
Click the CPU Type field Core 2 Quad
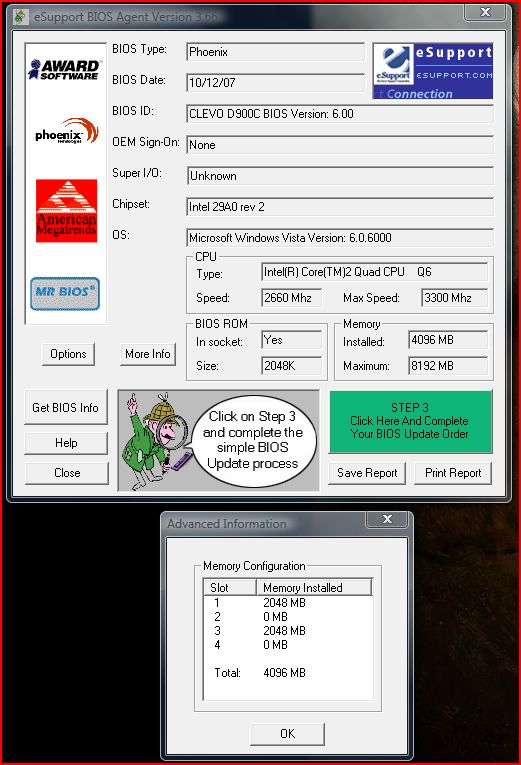pyautogui.click(x=374, y=272)
